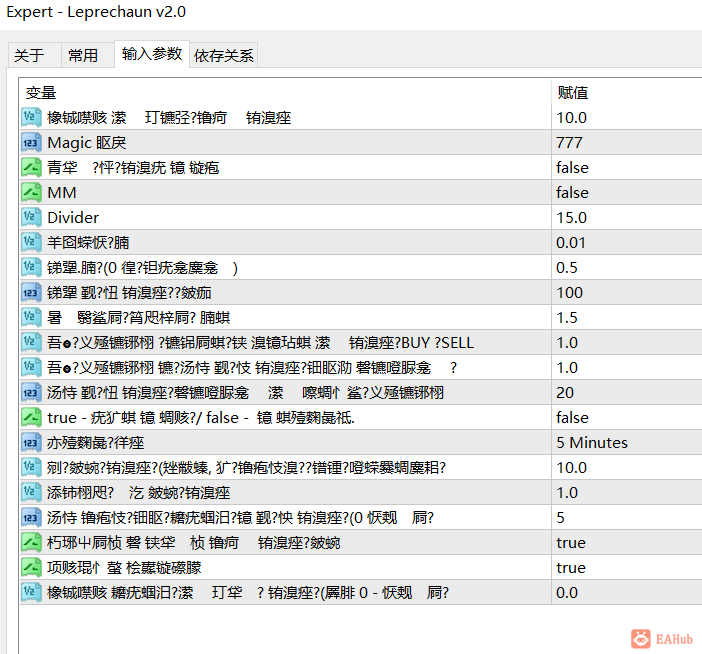This screenshot has height=654, width=702.
Task: Click the integer icon beside value 100
Action: point(31,293)
